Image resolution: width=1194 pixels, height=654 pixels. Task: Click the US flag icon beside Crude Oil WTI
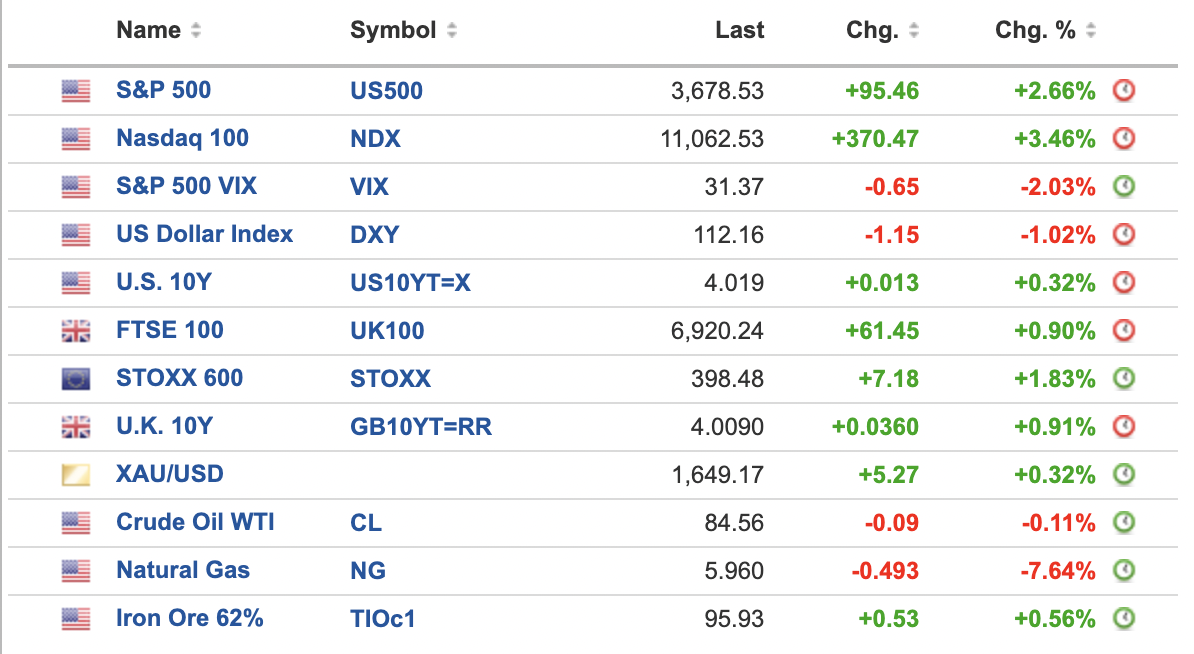coord(76,523)
